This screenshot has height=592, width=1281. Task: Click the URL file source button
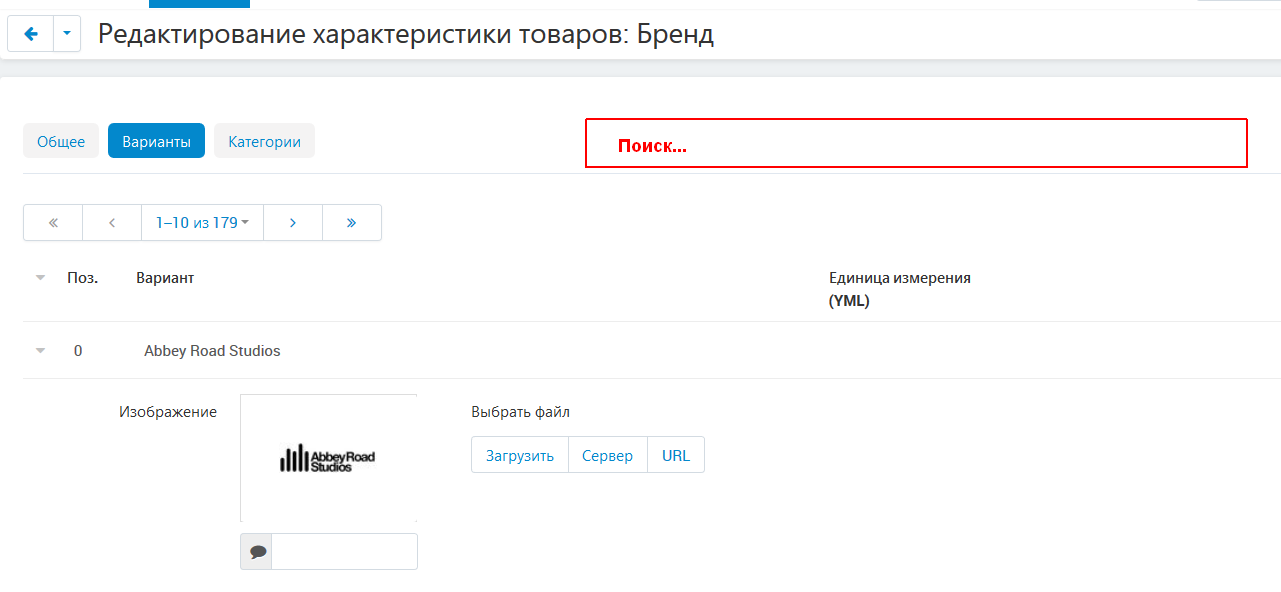pos(676,455)
